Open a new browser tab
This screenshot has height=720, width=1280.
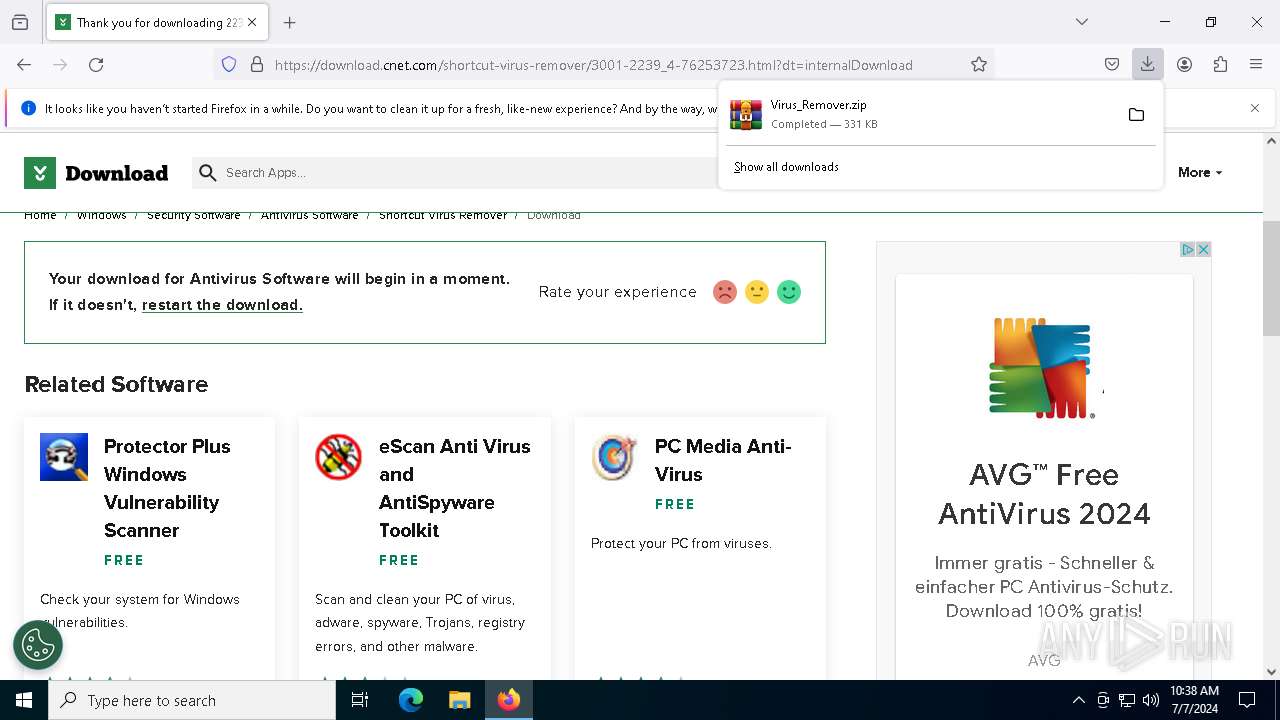(x=290, y=22)
